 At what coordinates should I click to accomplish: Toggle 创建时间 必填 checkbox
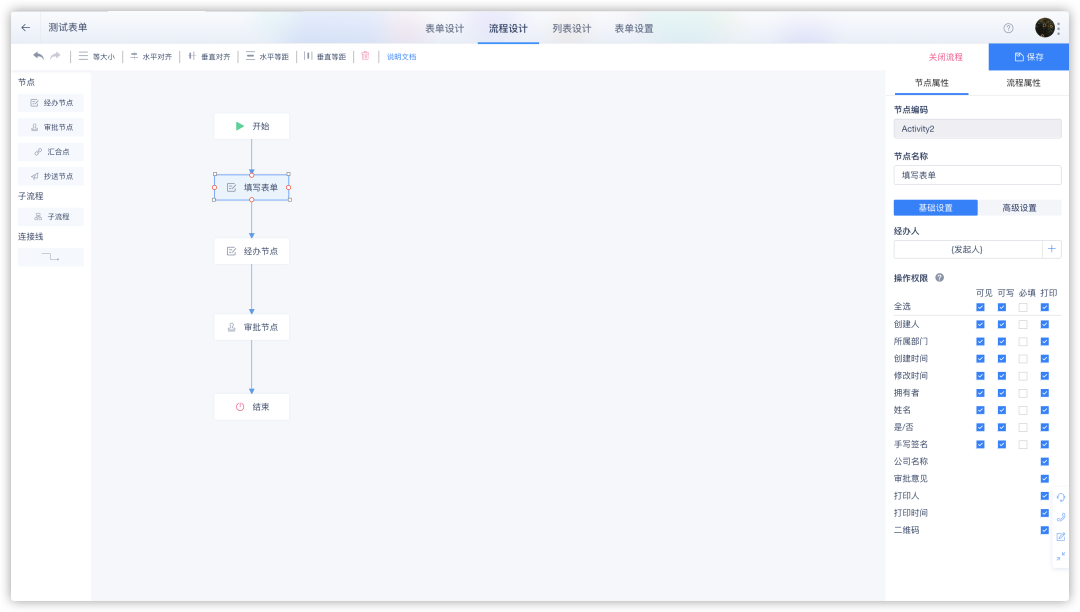pyautogui.click(x=1023, y=359)
